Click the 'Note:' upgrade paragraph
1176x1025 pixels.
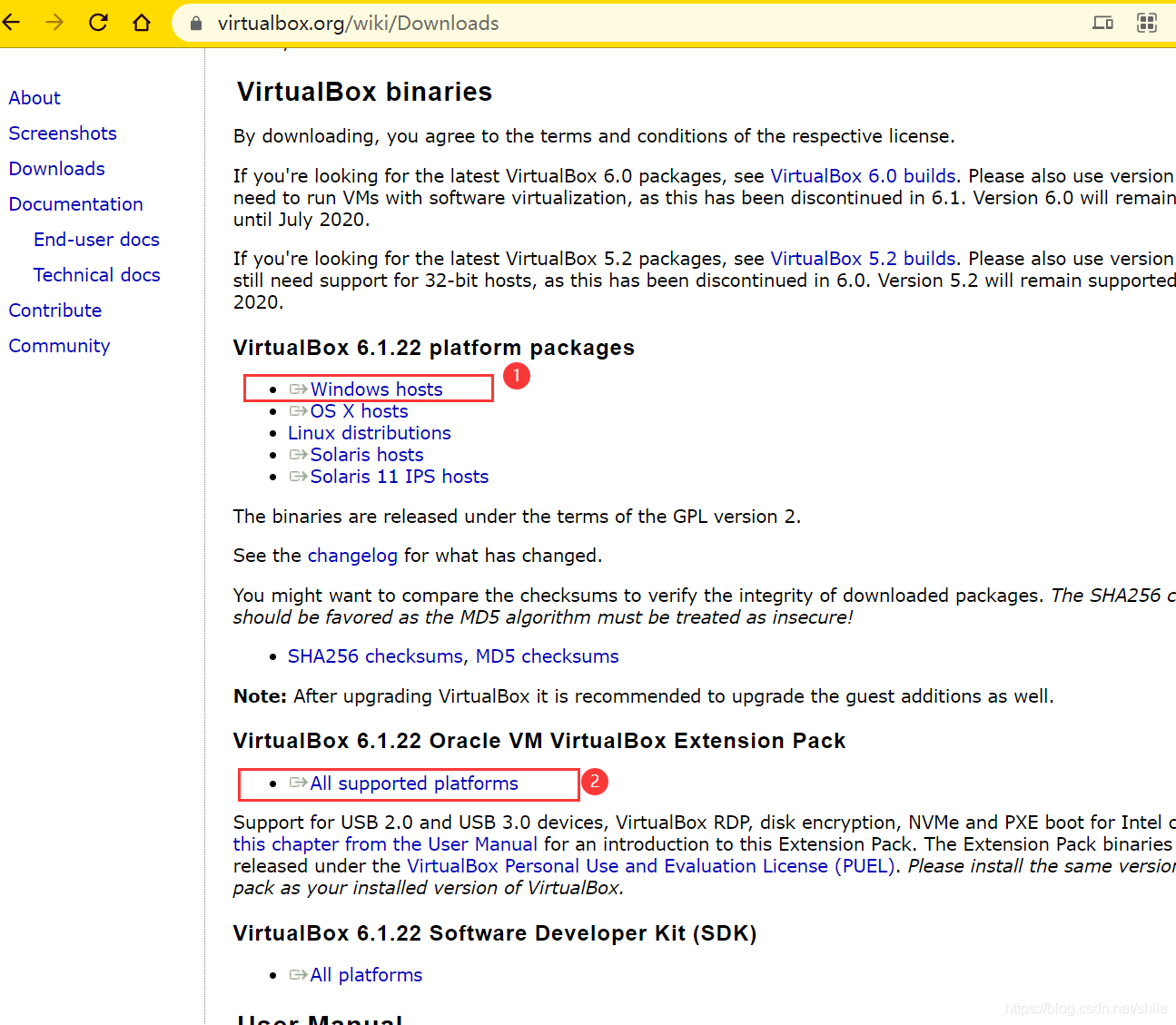tap(644, 696)
